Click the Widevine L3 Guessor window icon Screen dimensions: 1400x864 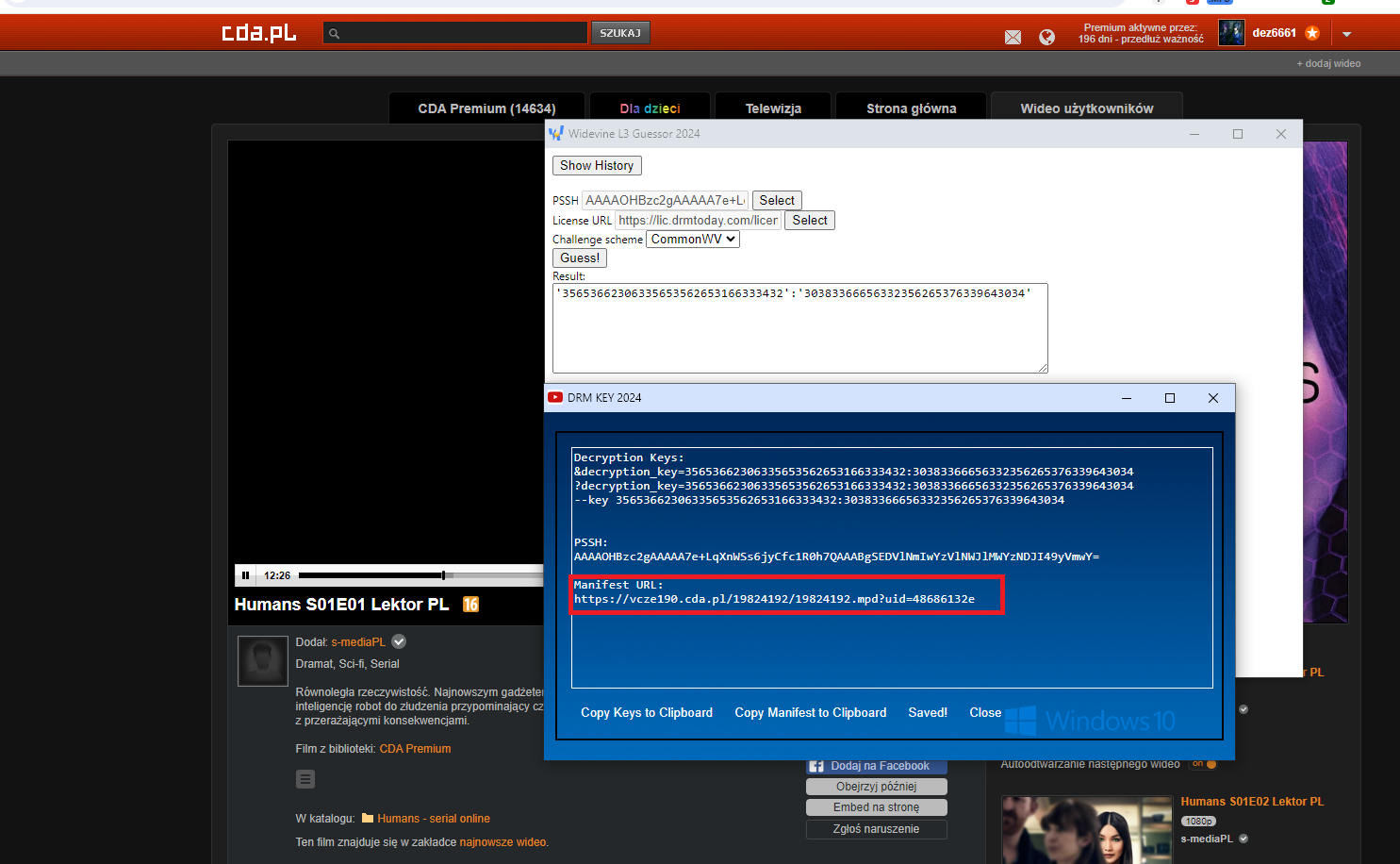coord(556,134)
